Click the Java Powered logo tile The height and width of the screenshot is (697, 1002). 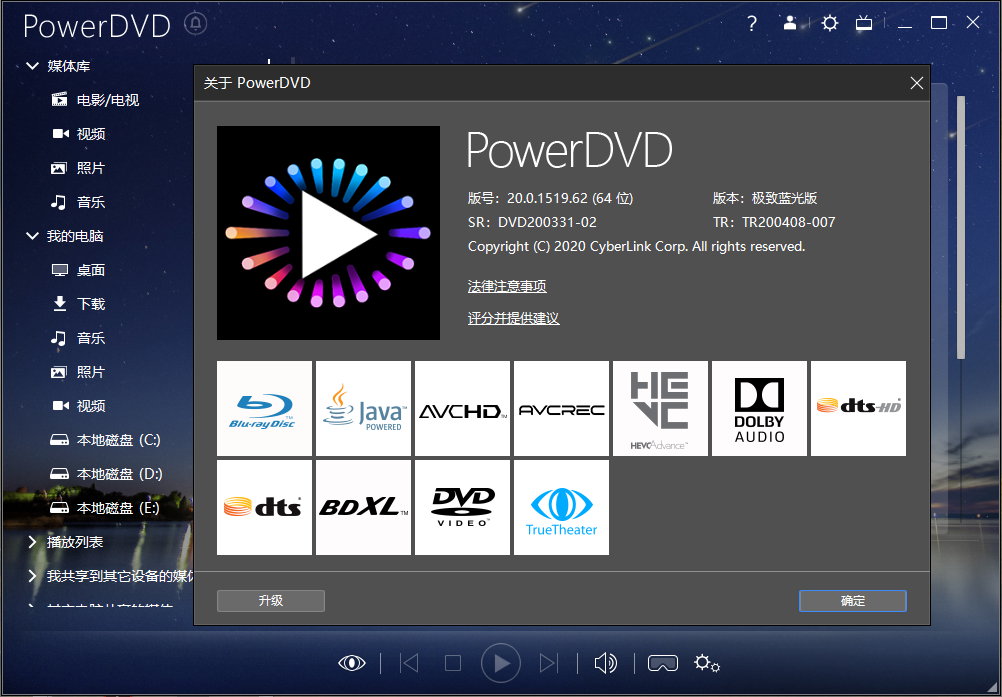pyautogui.click(x=364, y=408)
